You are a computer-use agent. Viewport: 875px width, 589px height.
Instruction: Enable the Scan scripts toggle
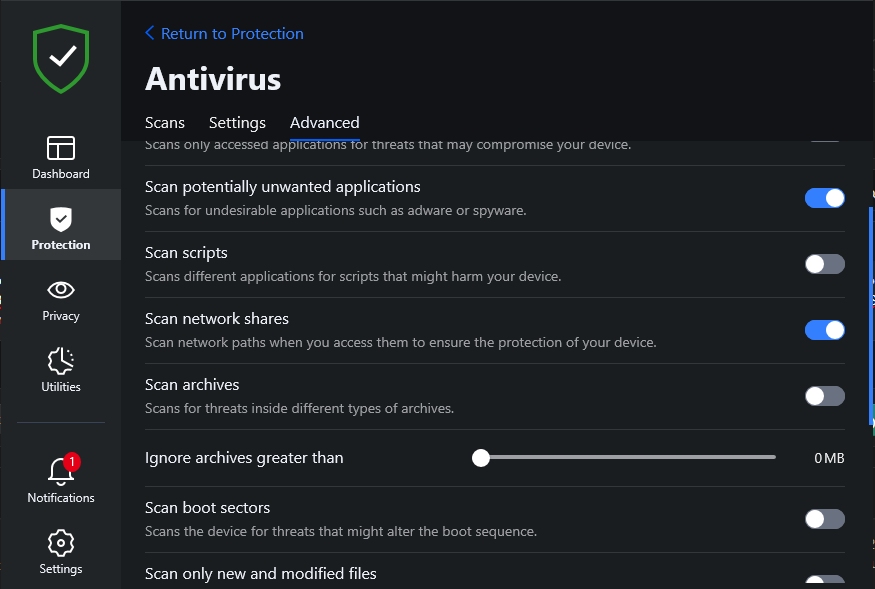(x=825, y=264)
